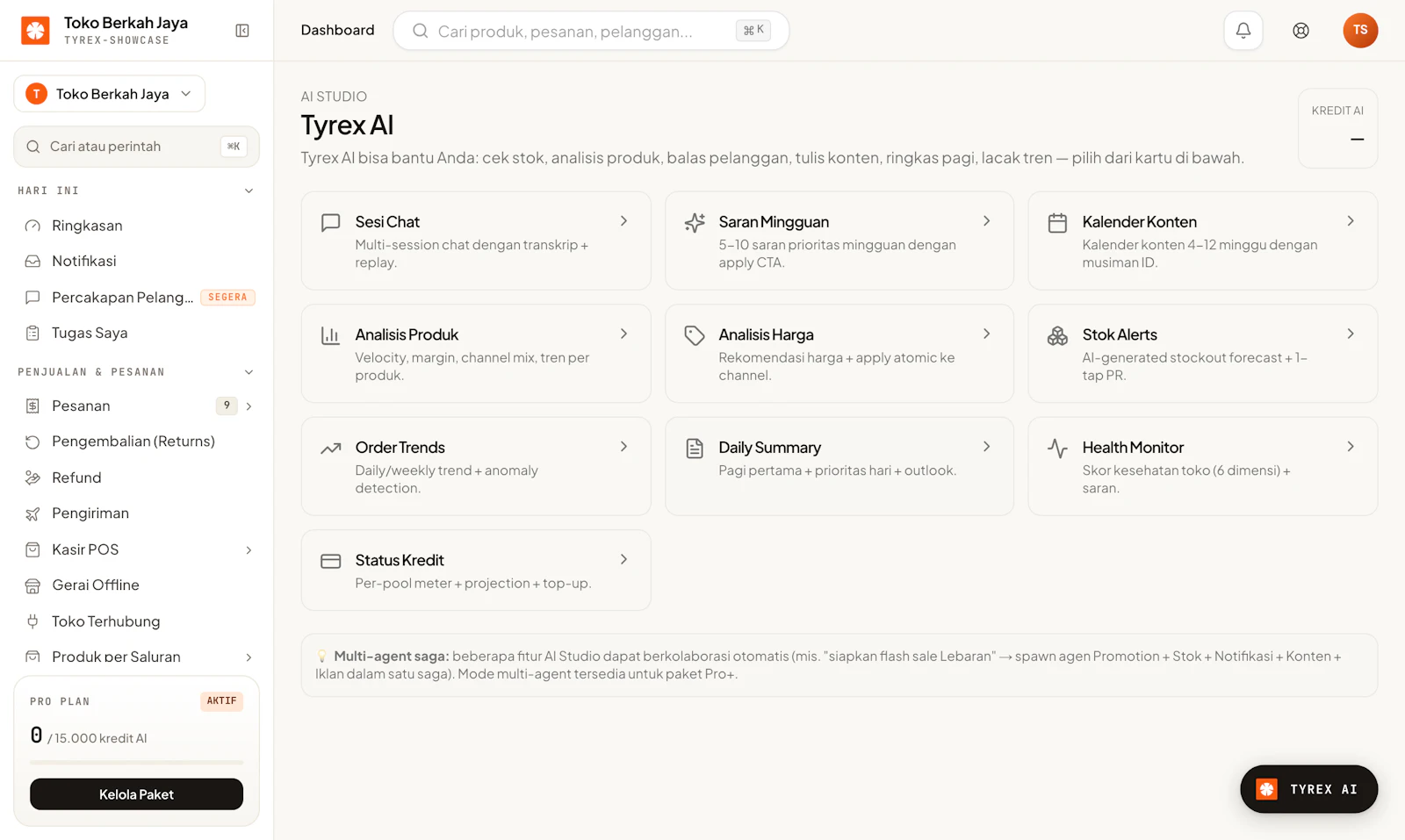Click Analisis Harga tag icon
Image resolution: width=1405 pixels, height=840 pixels.
(695, 335)
